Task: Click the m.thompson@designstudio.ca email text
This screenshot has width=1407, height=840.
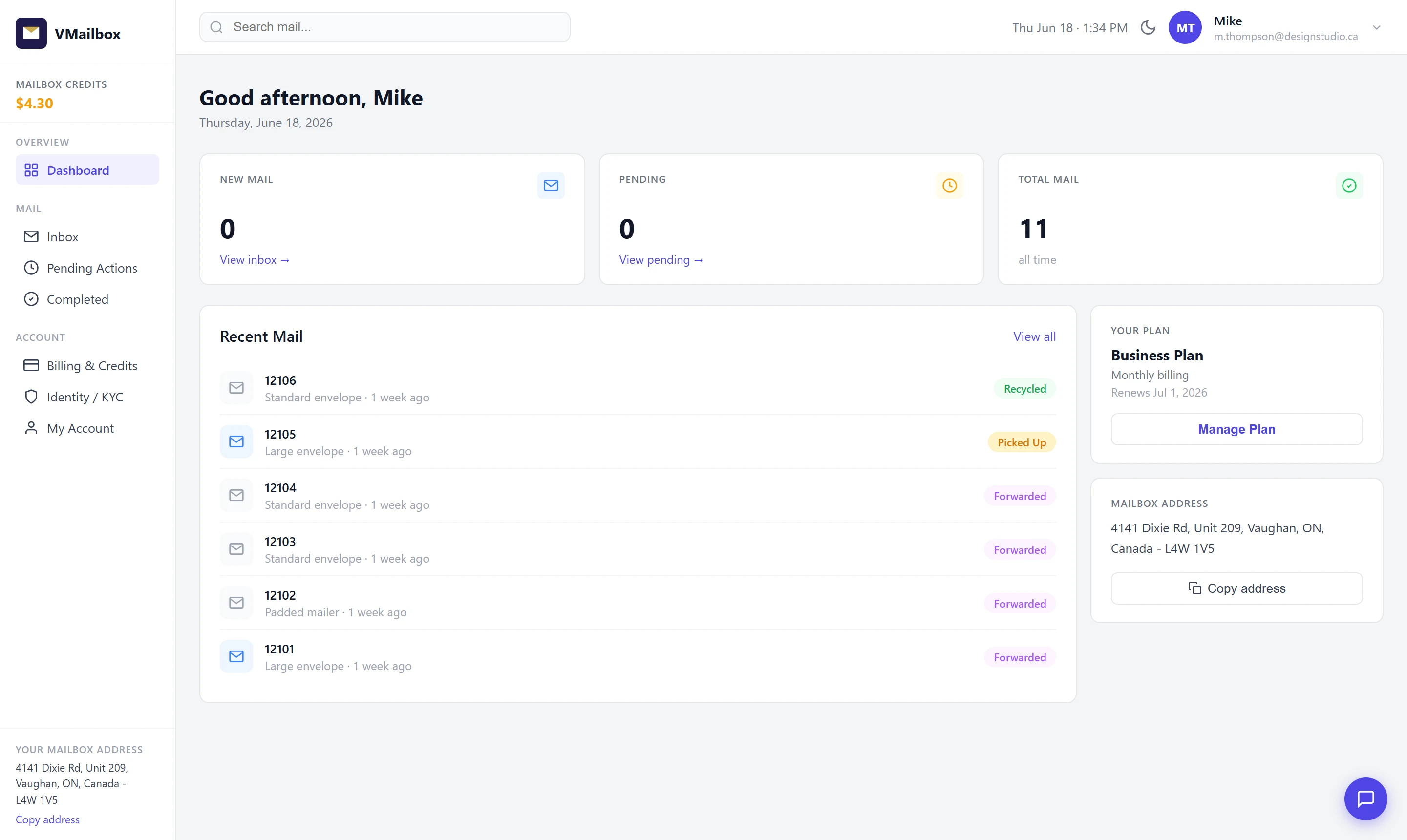Action: (x=1286, y=36)
